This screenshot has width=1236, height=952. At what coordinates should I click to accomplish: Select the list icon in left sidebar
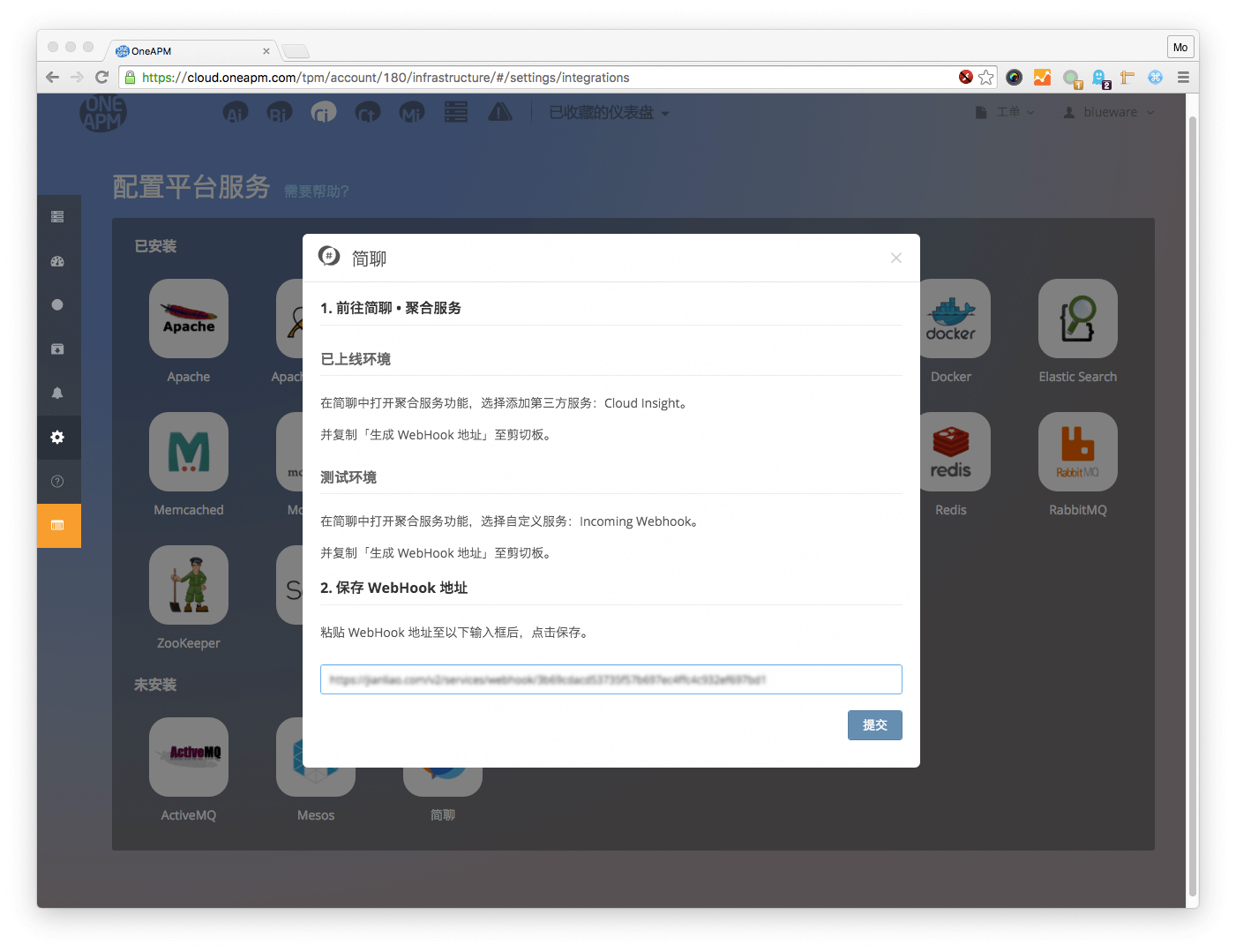(x=57, y=217)
